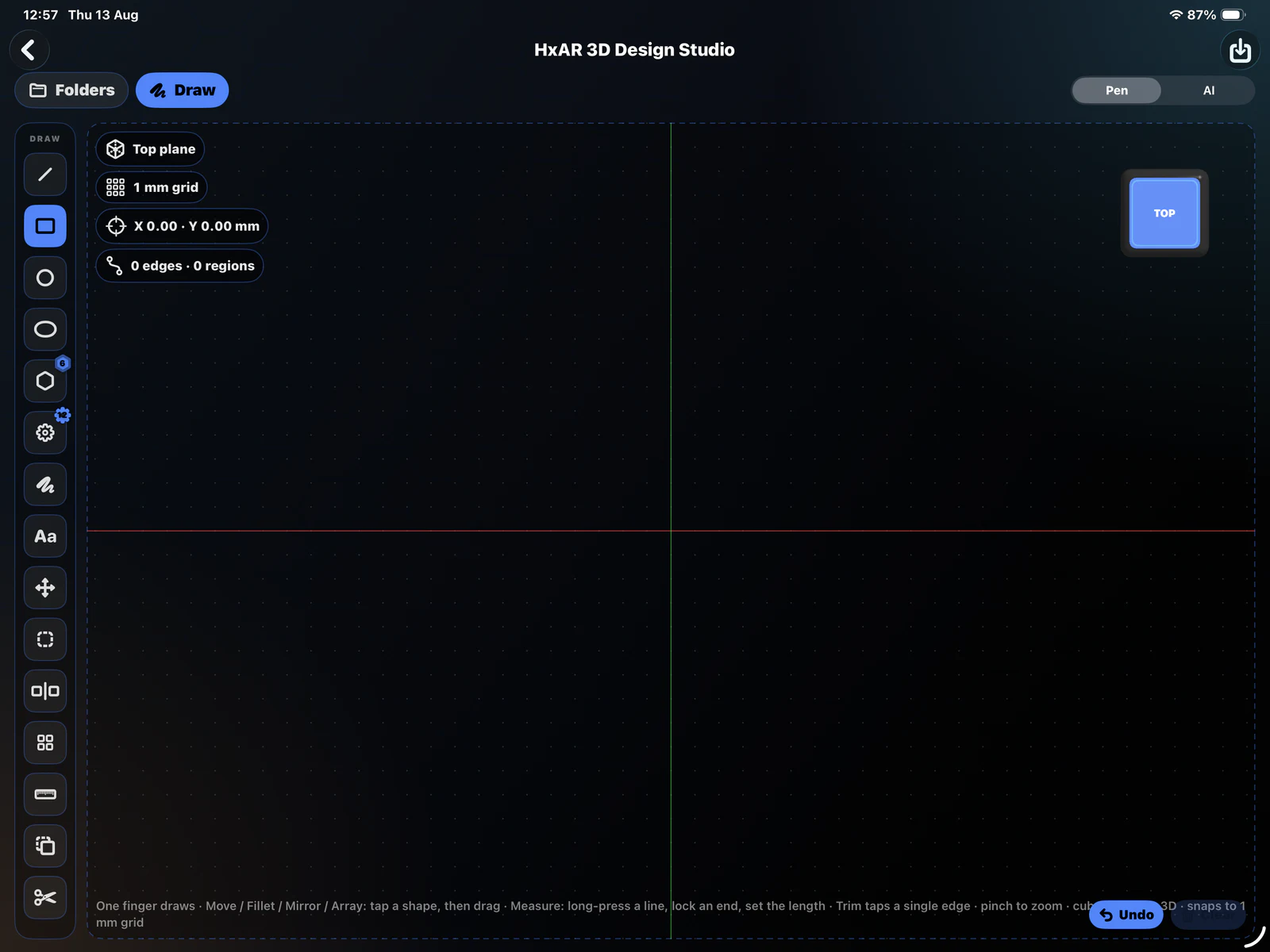This screenshot has width=1270, height=952.
Task: Select the Circle tool
Action: coord(45,278)
